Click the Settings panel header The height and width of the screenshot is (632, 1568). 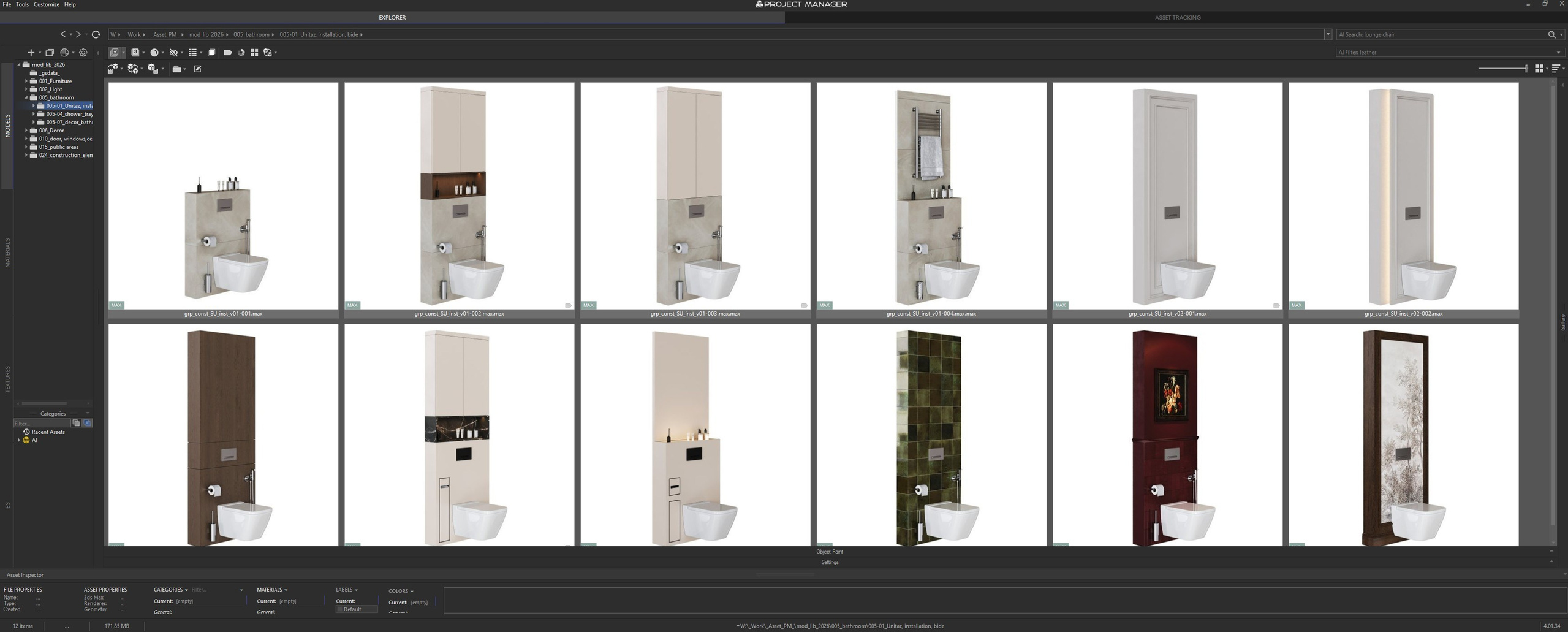(x=830, y=562)
